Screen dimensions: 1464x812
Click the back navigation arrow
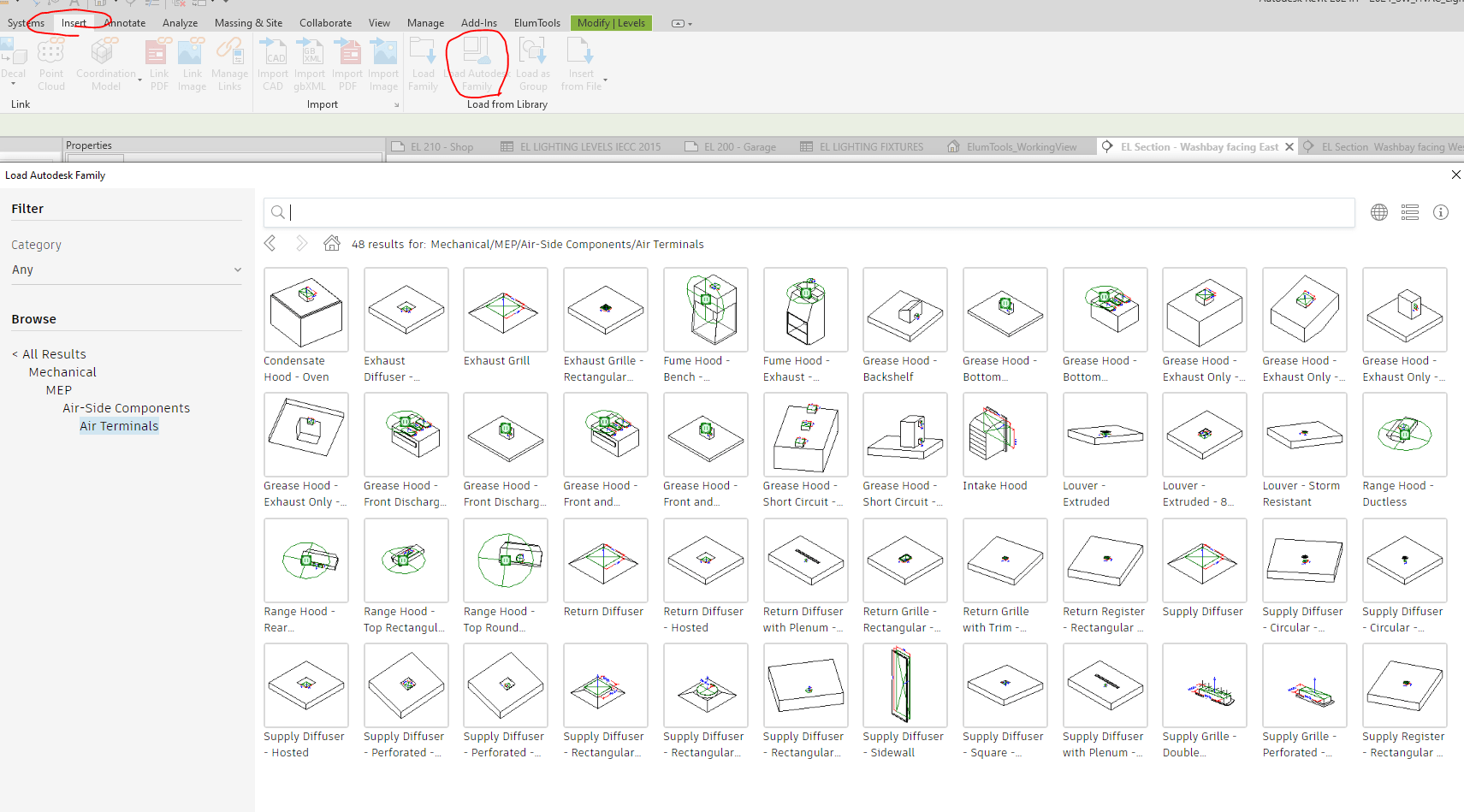(x=270, y=243)
